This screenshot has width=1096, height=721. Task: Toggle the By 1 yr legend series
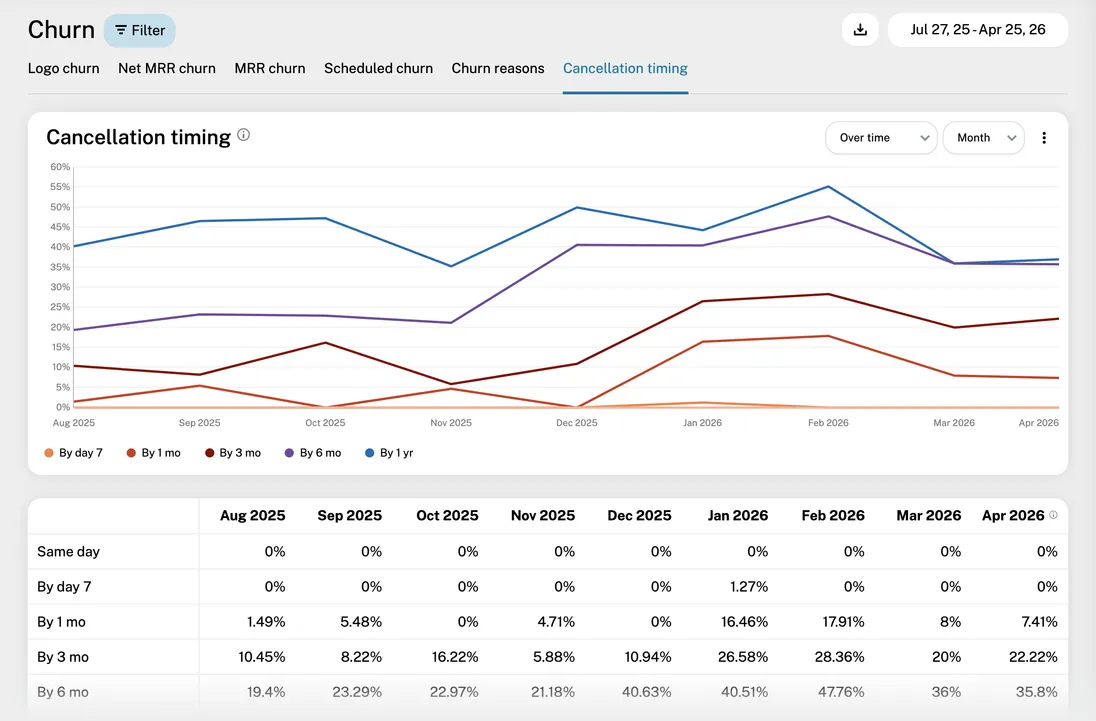click(389, 453)
